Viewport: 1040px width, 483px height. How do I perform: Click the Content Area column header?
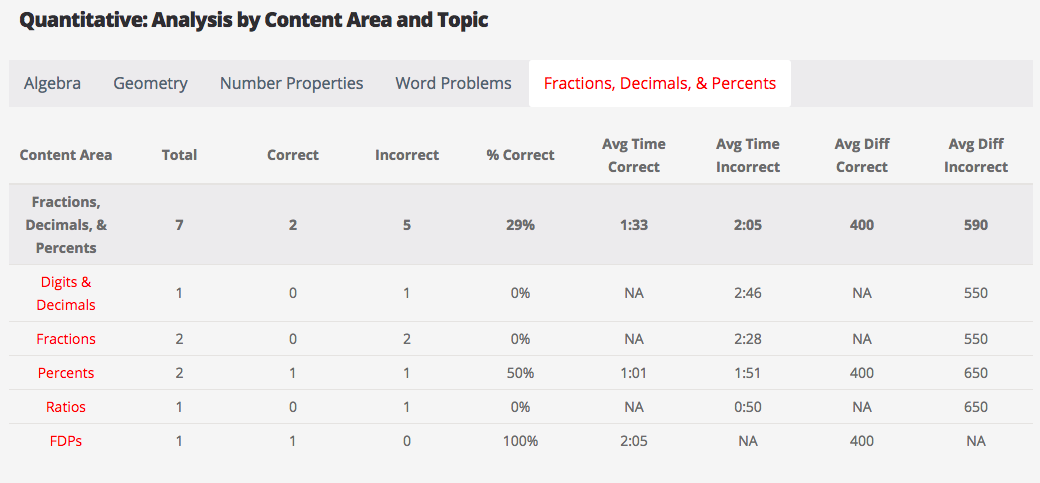coord(66,155)
